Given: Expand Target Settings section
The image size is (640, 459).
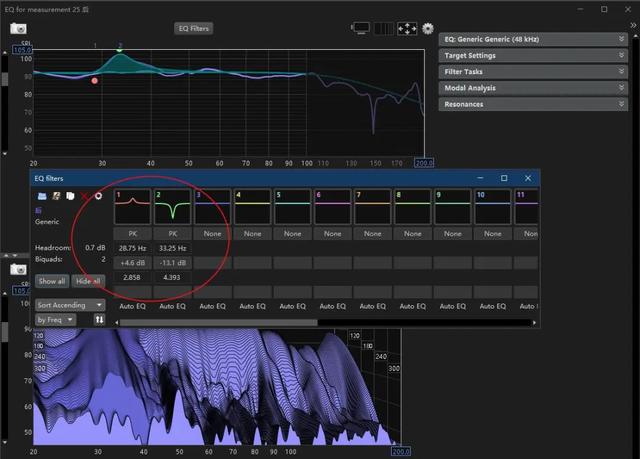Looking at the screenshot, I should (x=533, y=55).
